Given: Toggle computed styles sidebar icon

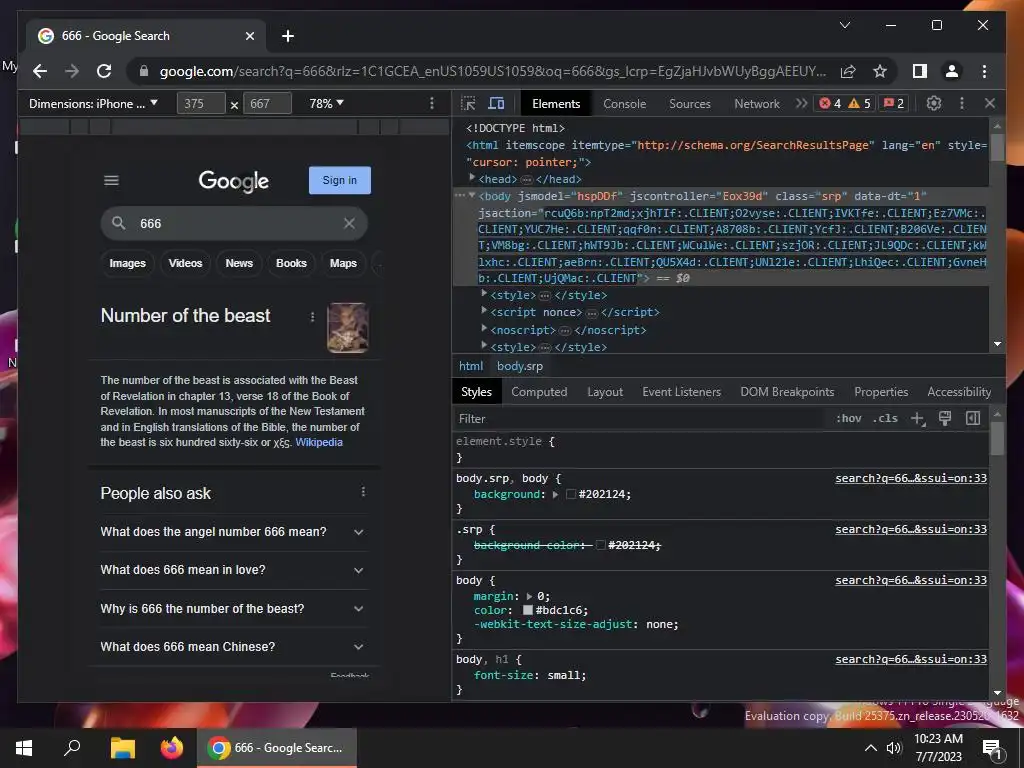Looking at the screenshot, I should tap(972, 419).
